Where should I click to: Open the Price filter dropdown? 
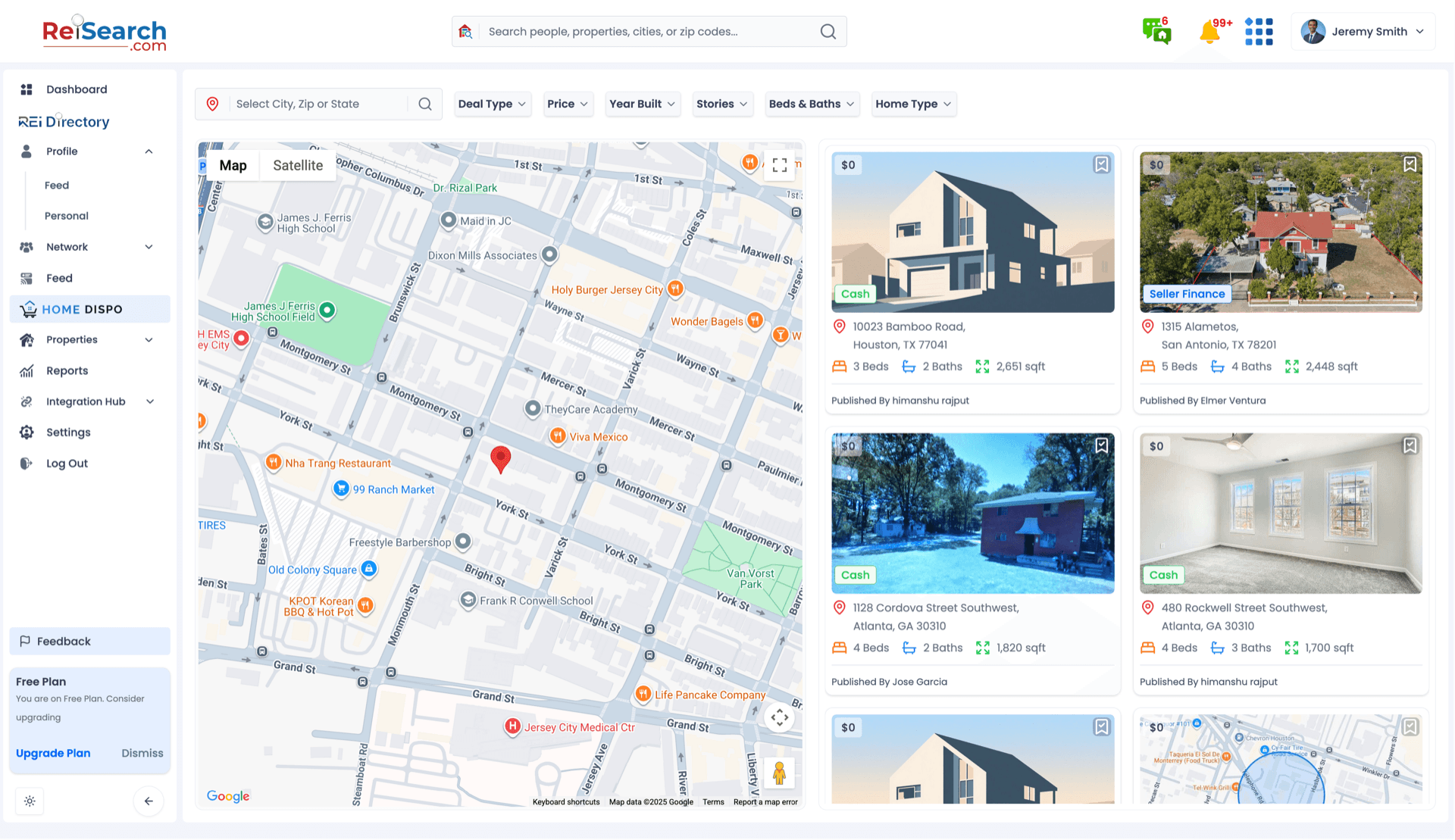pyautogui.click(x=568, y=105)
